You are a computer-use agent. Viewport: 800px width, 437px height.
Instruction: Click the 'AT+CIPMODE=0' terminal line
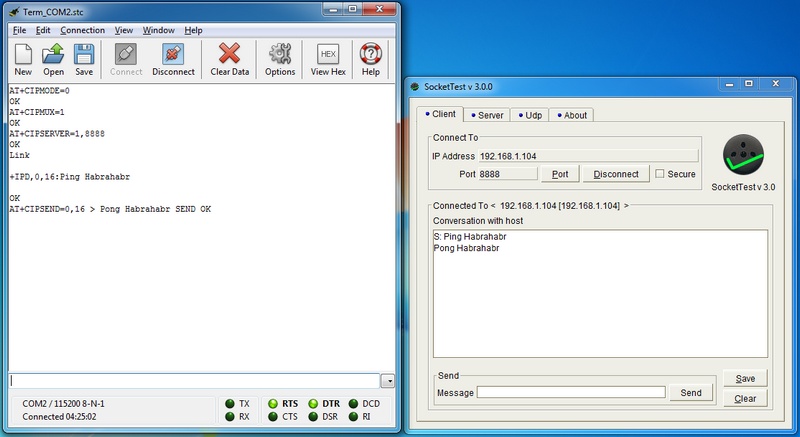pyautogui.click(x=39, y=91)
